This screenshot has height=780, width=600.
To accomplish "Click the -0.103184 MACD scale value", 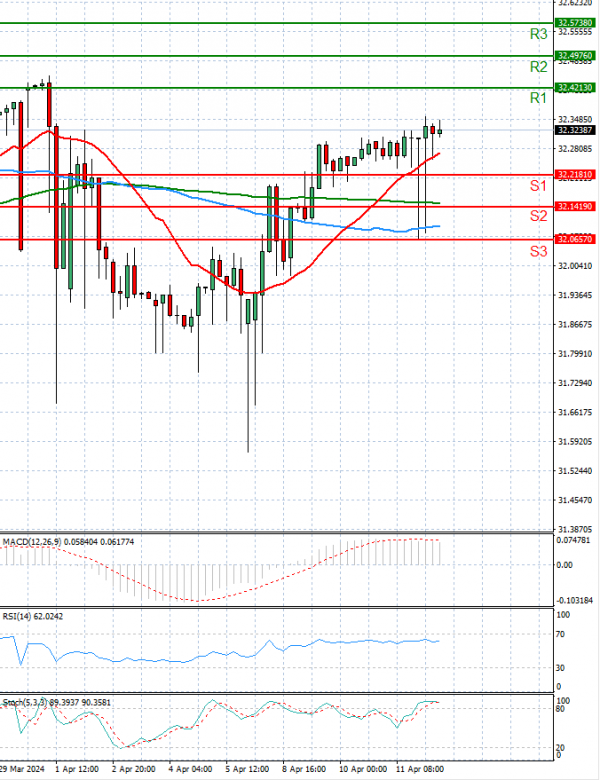I will [574, 601].
